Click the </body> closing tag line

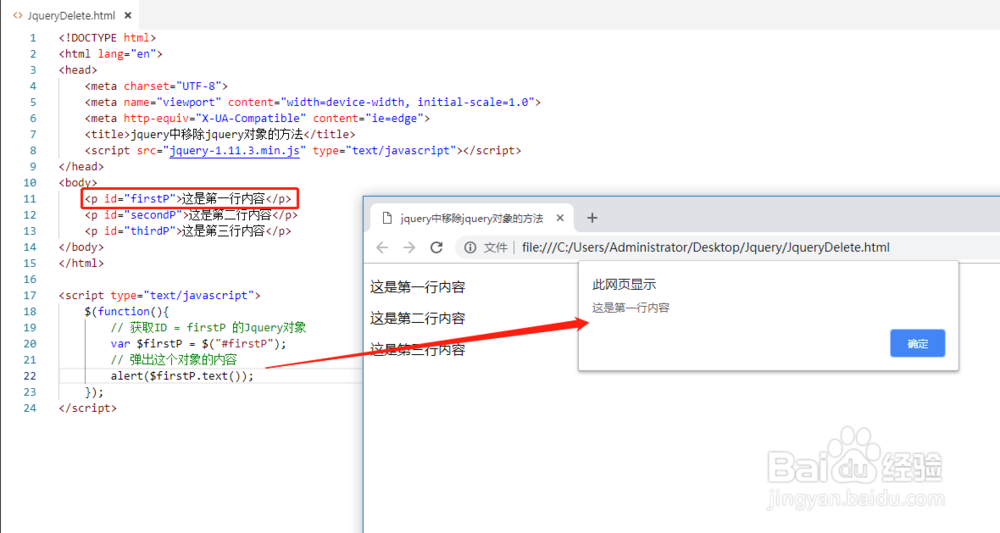[x=81, y=247]
